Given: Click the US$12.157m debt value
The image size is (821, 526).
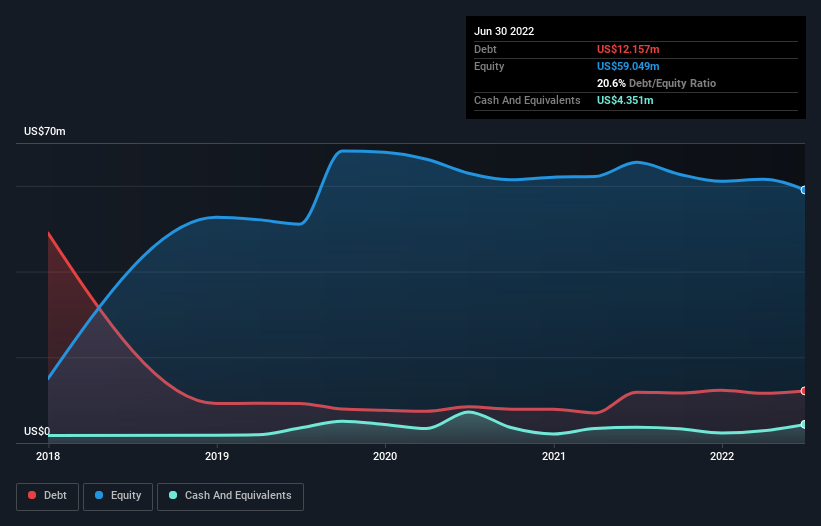Looking at the screenshot, I should point(628,49).
